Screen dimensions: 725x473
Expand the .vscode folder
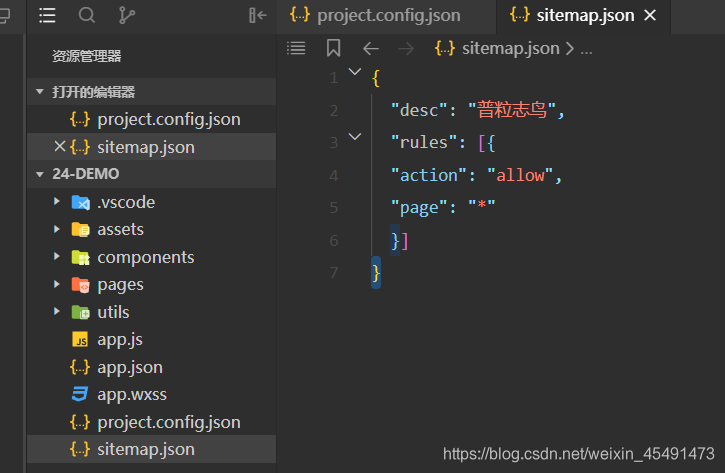(57, 202)
